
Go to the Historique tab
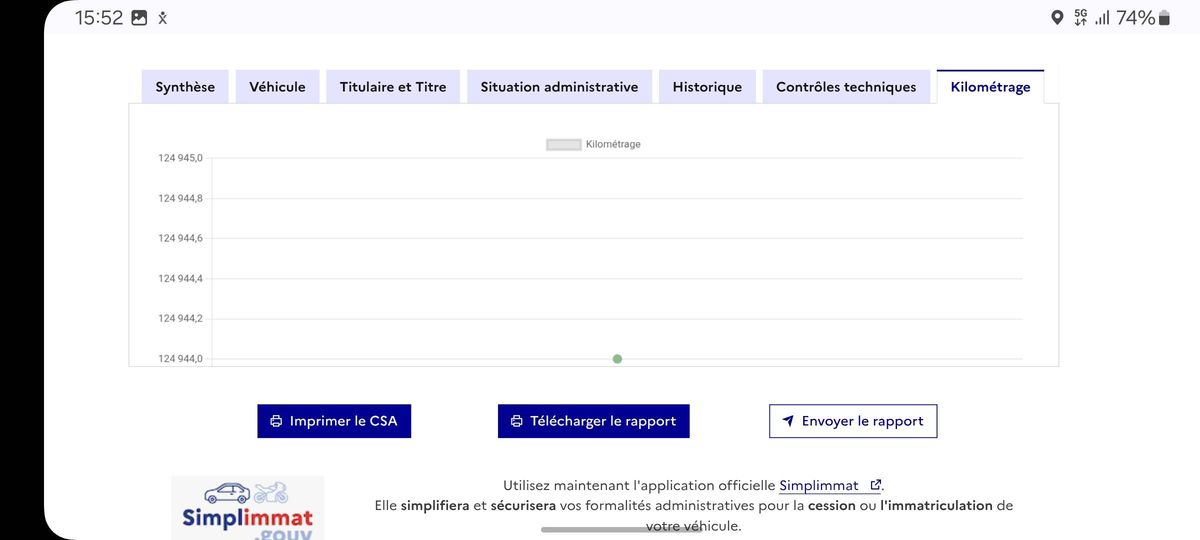pos(707,87)
